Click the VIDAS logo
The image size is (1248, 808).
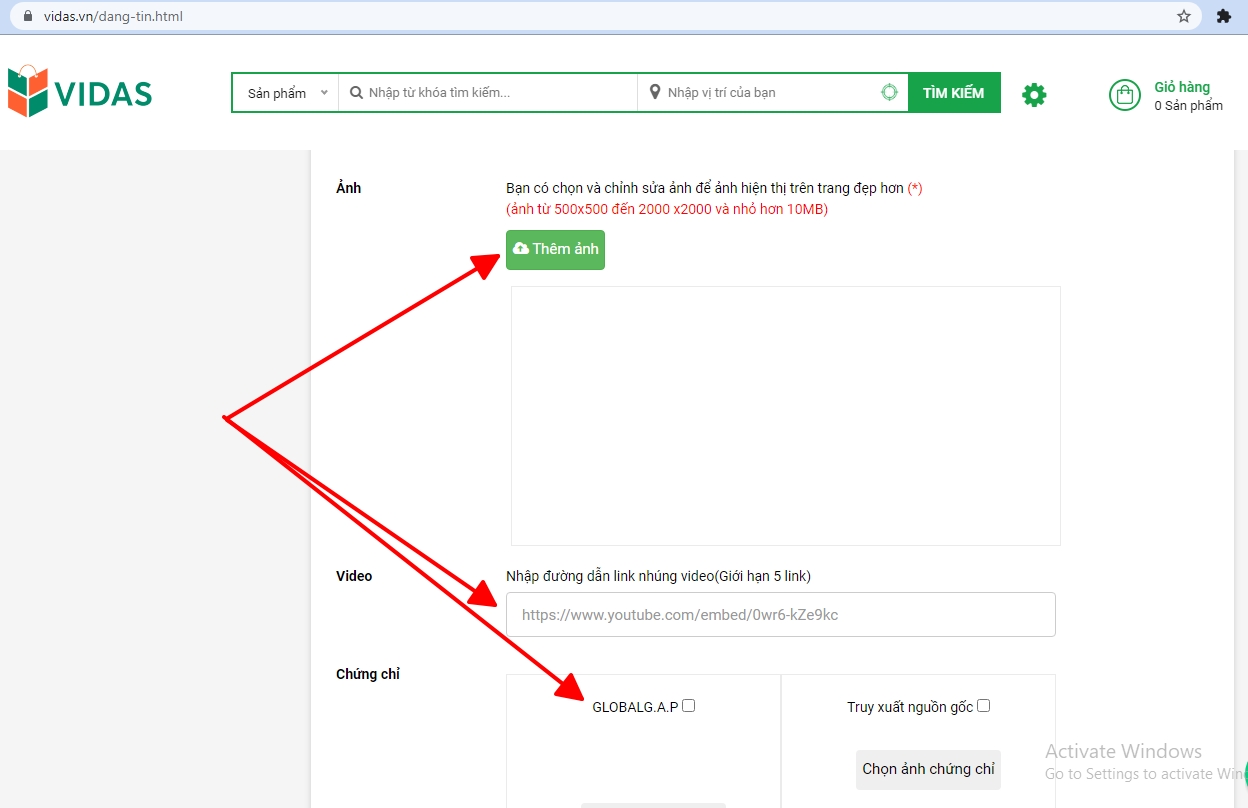[x=80, y=92]
